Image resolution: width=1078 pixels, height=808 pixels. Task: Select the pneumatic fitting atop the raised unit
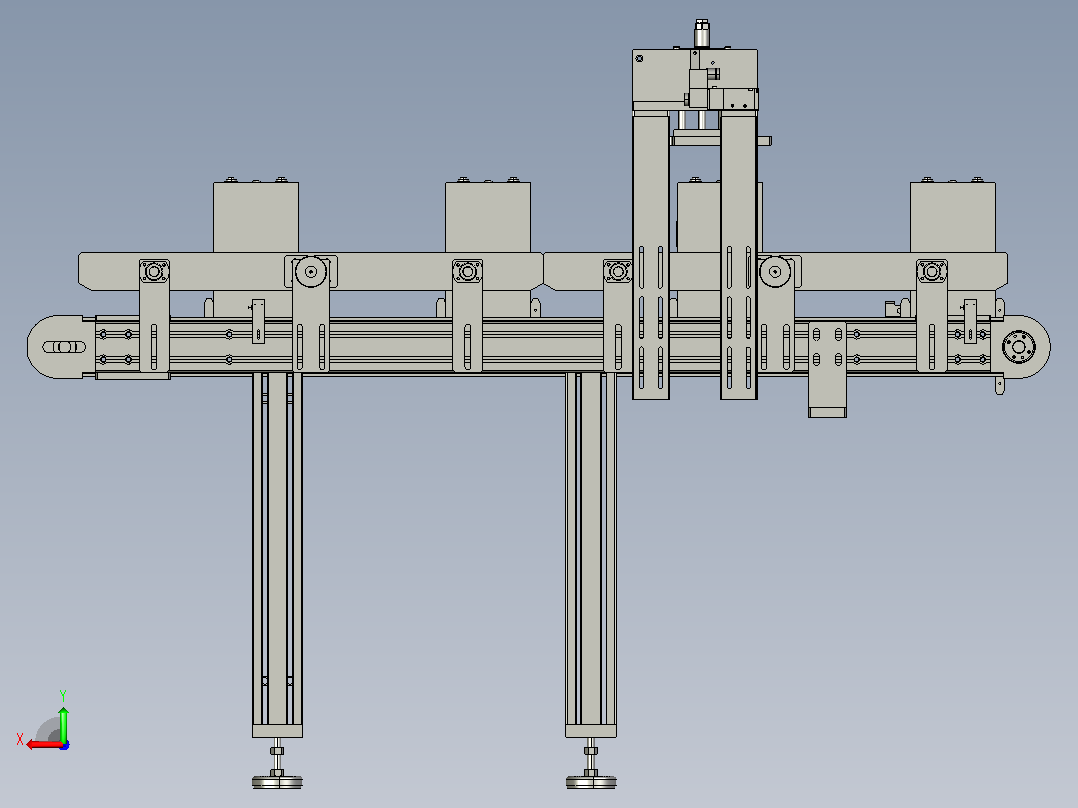click(701, 33)
